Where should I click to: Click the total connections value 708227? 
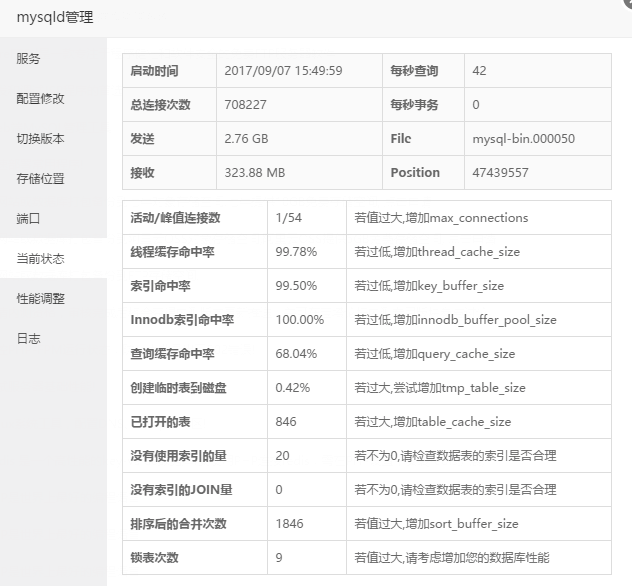(x=246, y=105)
